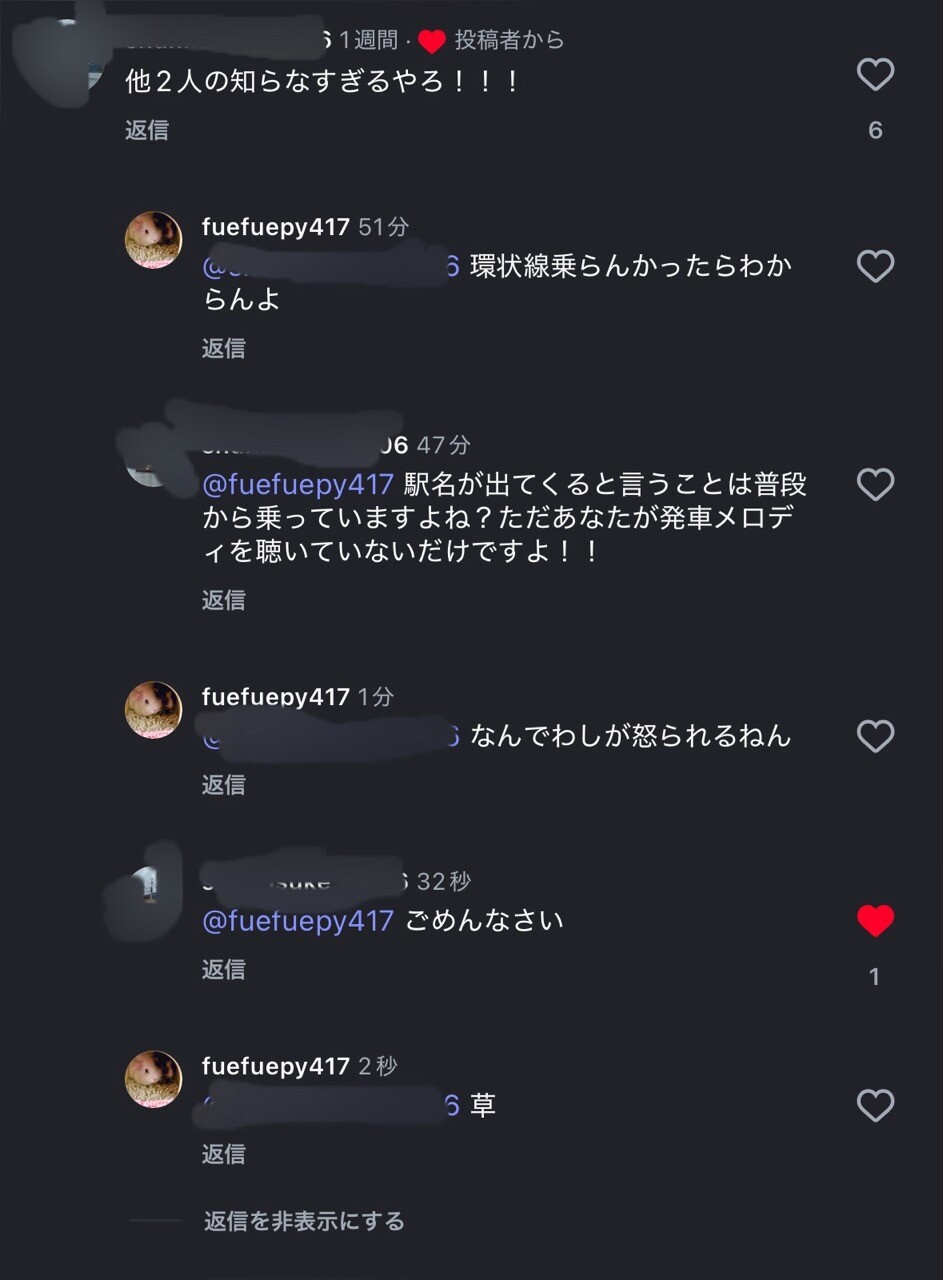
Task: Reply to the 草 comment
Action: 223,1154
